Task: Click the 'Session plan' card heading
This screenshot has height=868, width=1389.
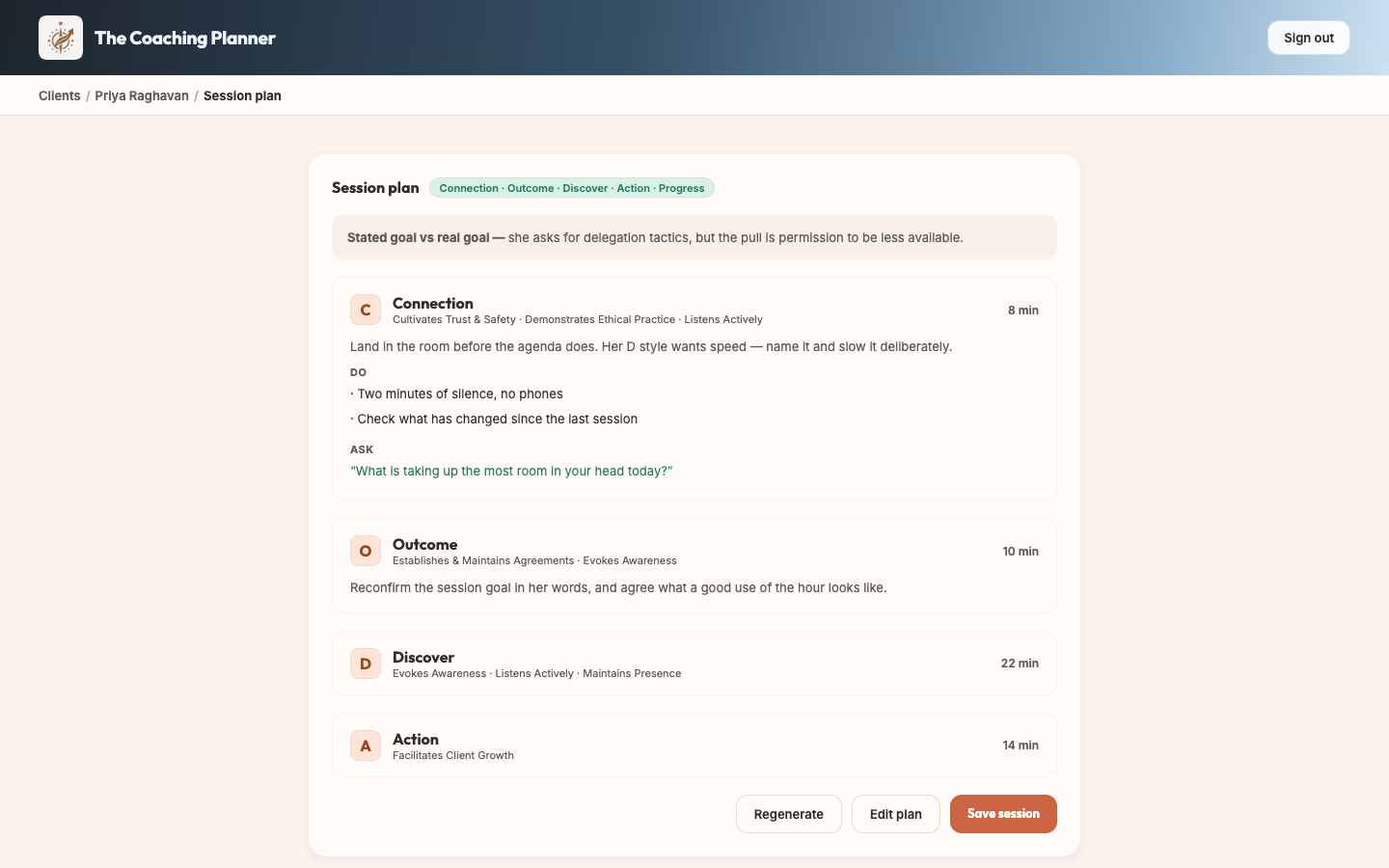Action: click(375, 188)
